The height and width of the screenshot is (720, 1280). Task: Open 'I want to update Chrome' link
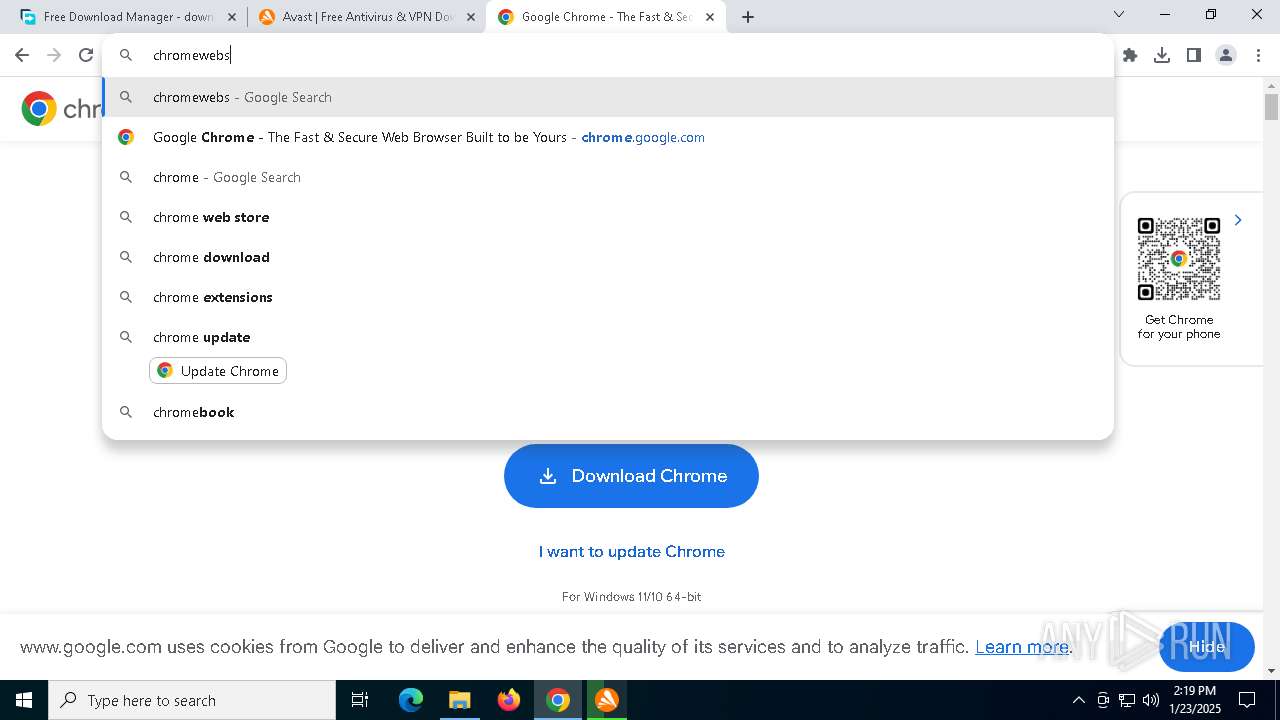631,551
